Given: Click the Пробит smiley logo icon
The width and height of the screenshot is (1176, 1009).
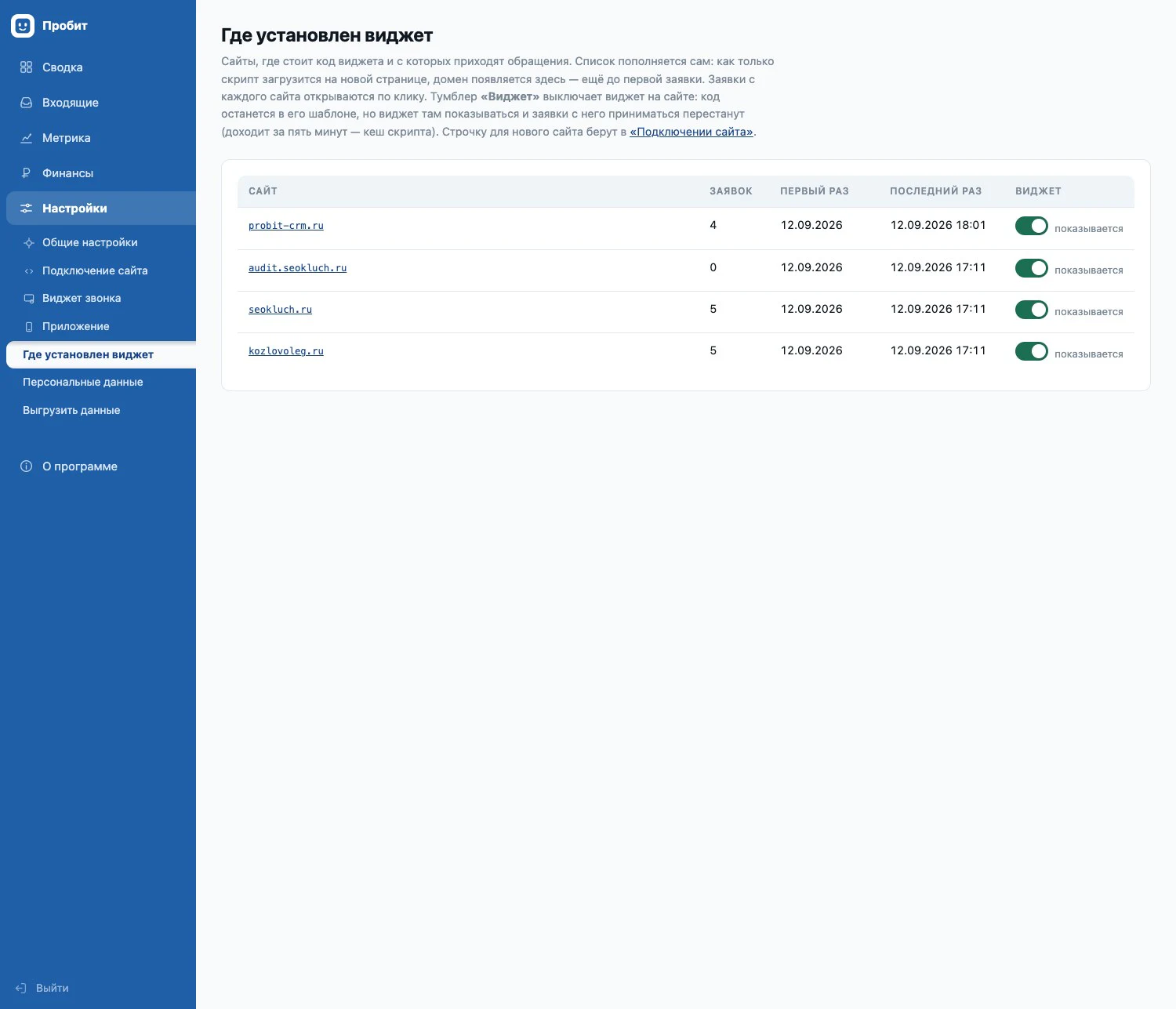Looking at the screenshot, I should (x=23, y=26).
